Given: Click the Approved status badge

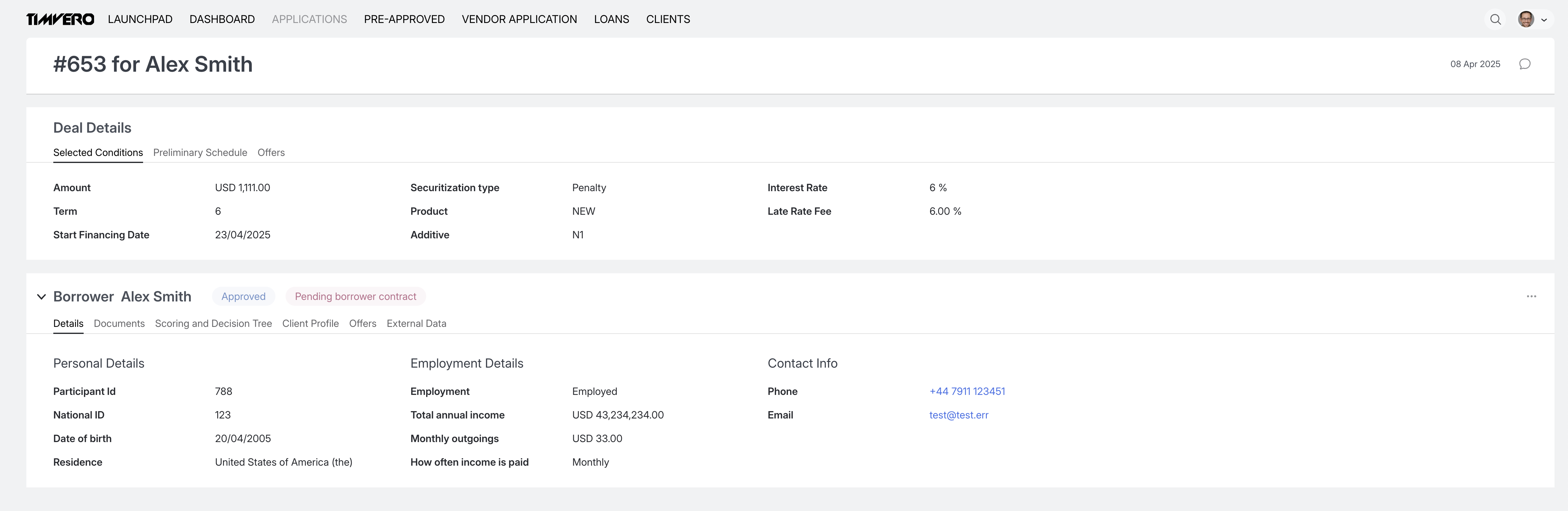Looking at the screenshot, I should 244,296.
